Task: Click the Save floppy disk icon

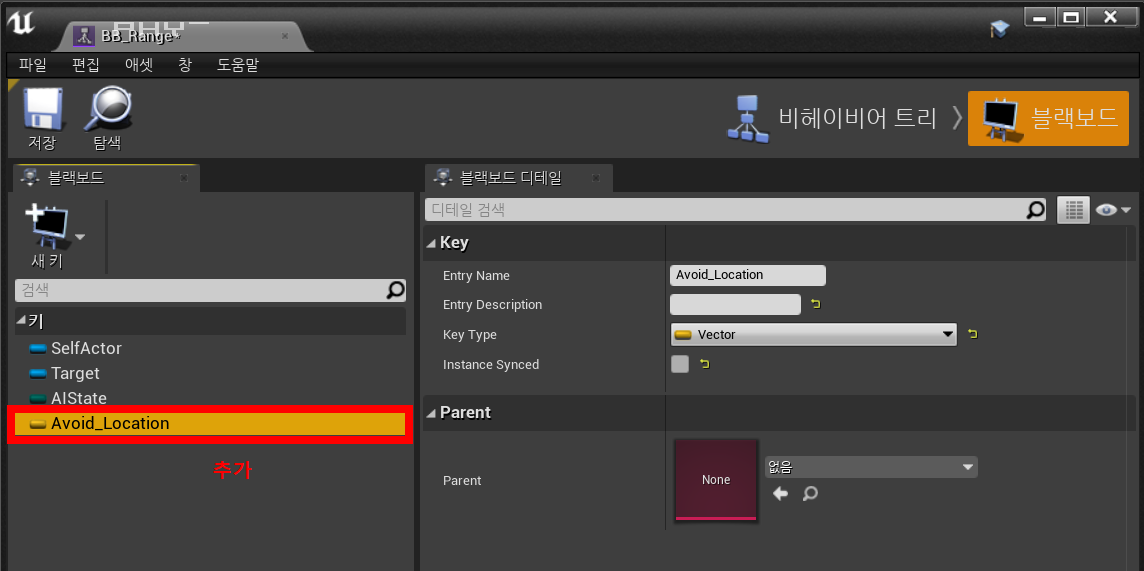Action: click(44, 109)
